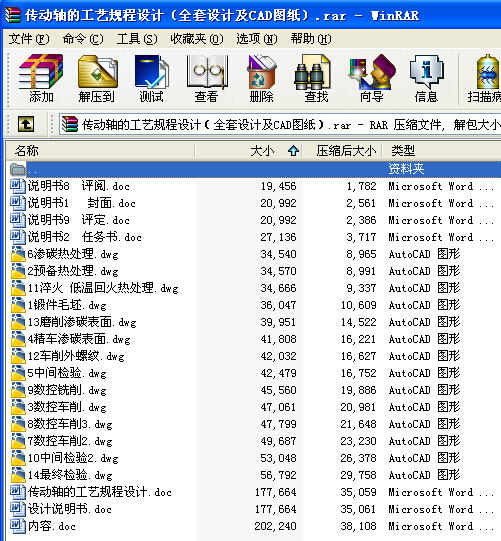Click DWG icon of 5中间检验.dwg

(18, 373)
